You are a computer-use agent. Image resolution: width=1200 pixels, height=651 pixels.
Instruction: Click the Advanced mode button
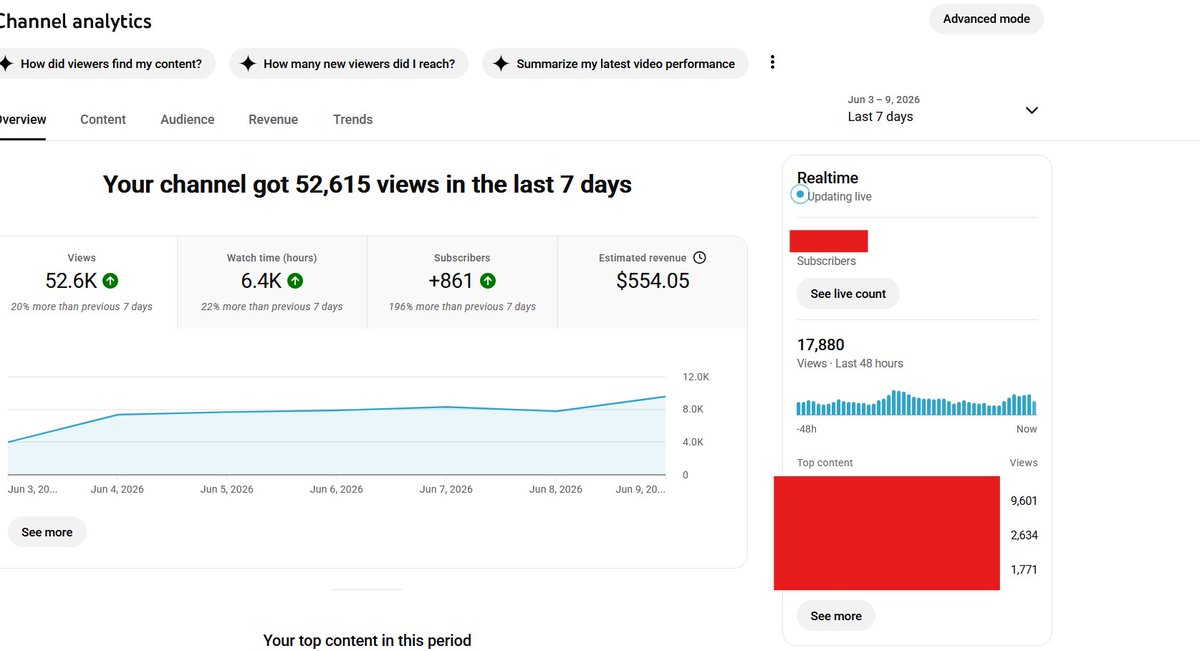[x=986, y=19]
